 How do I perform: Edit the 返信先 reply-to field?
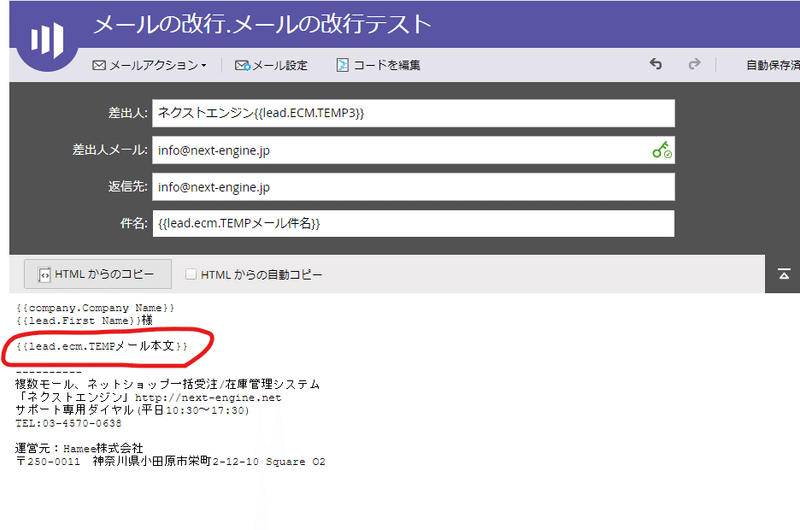coord(413,187)
